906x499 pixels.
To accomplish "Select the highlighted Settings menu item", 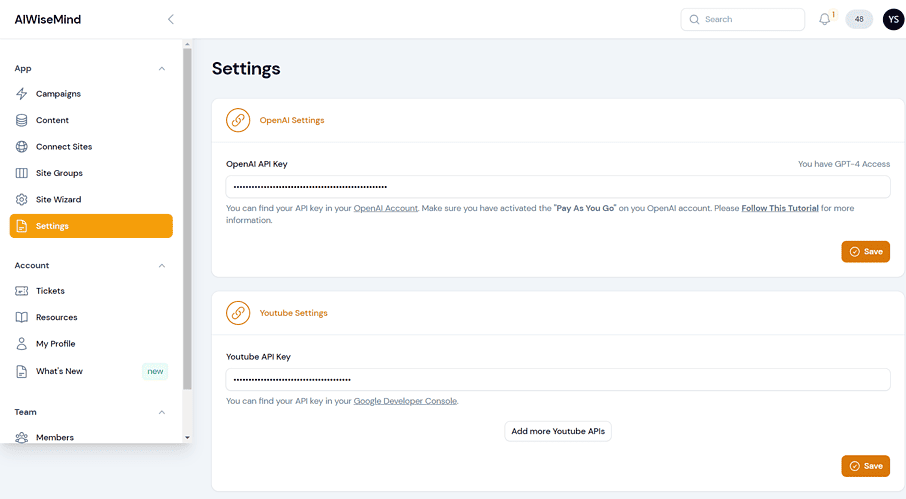I will [x=91, y=226].
